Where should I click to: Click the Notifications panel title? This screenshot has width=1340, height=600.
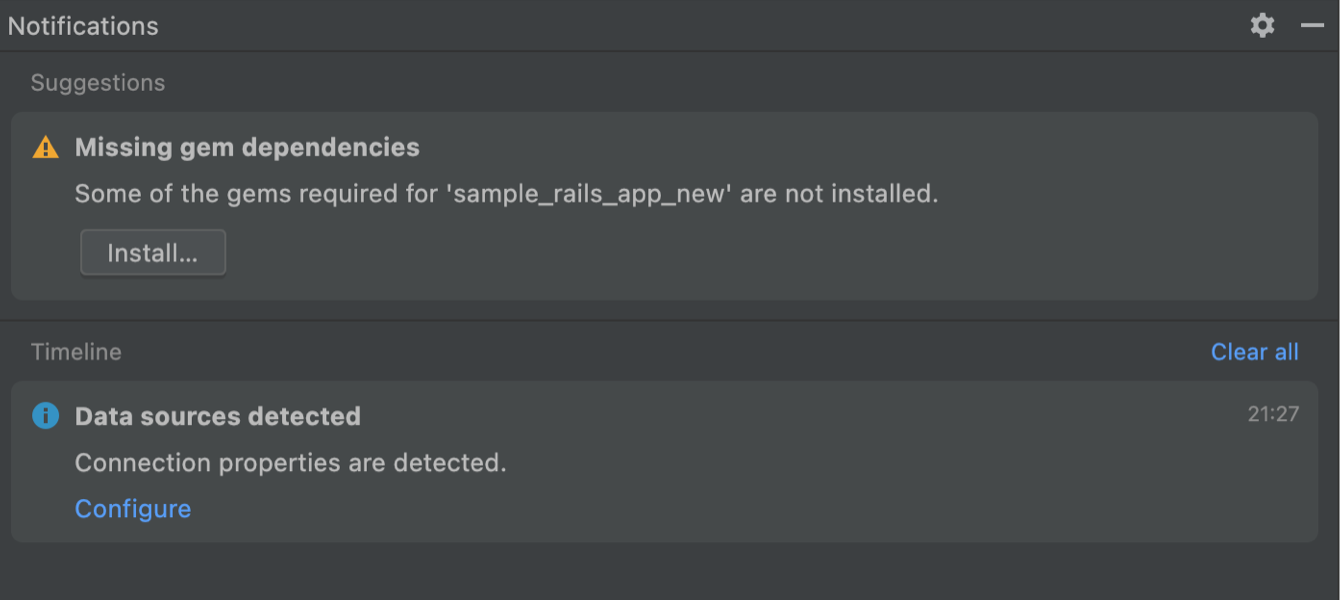click(83, 25)
